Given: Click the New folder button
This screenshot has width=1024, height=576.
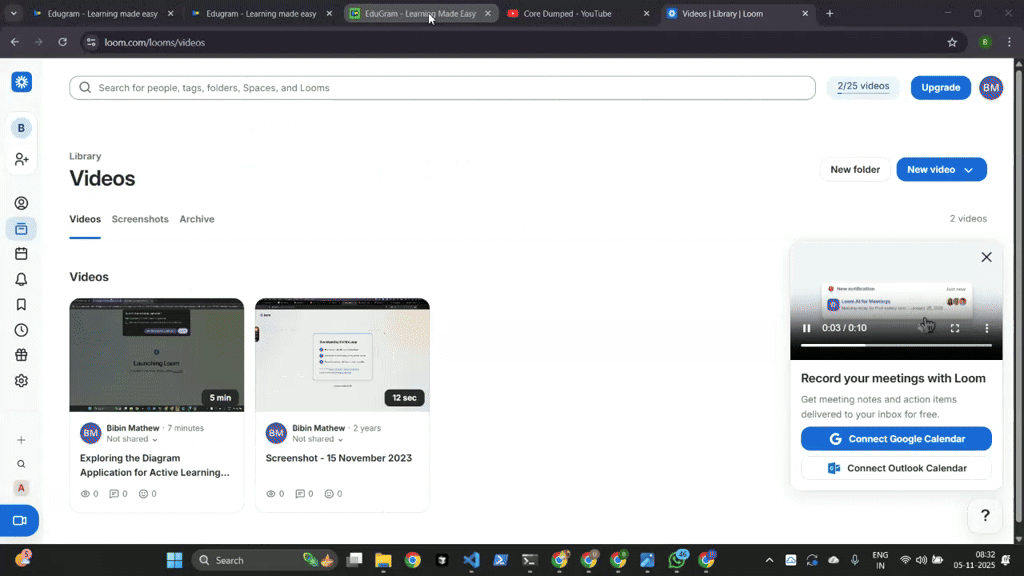Looking at the screenshot, I should 855,169.
